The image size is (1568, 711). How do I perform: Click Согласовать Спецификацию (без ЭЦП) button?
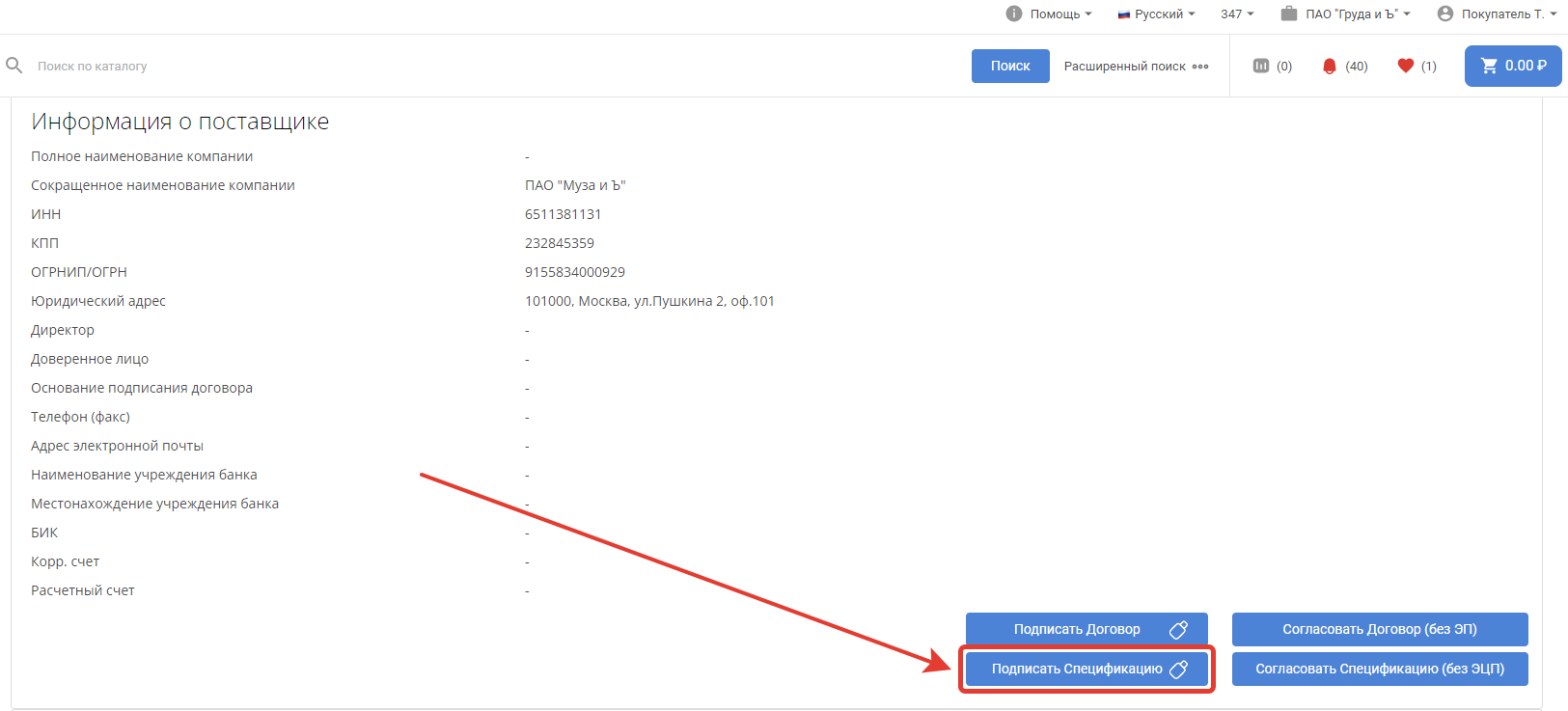pyautogui.click(x=1379, y=669)
